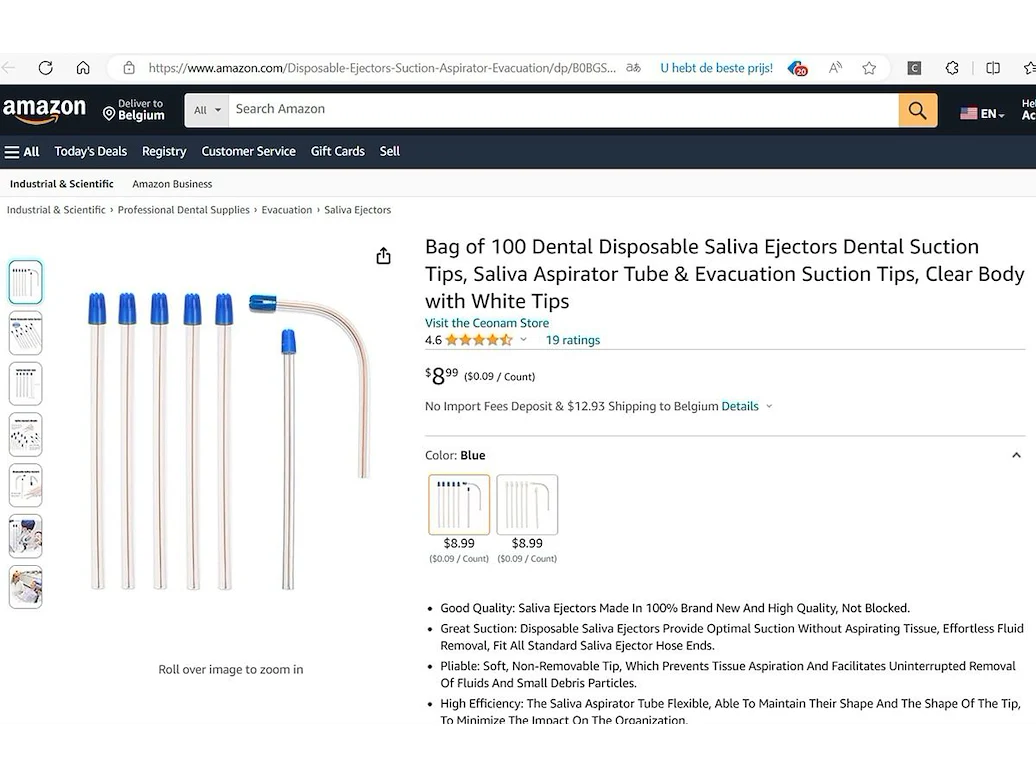Go to browser home page icon
This screenshot has height=777, width=1036.
pyautogui.click(x=83, y=67)
